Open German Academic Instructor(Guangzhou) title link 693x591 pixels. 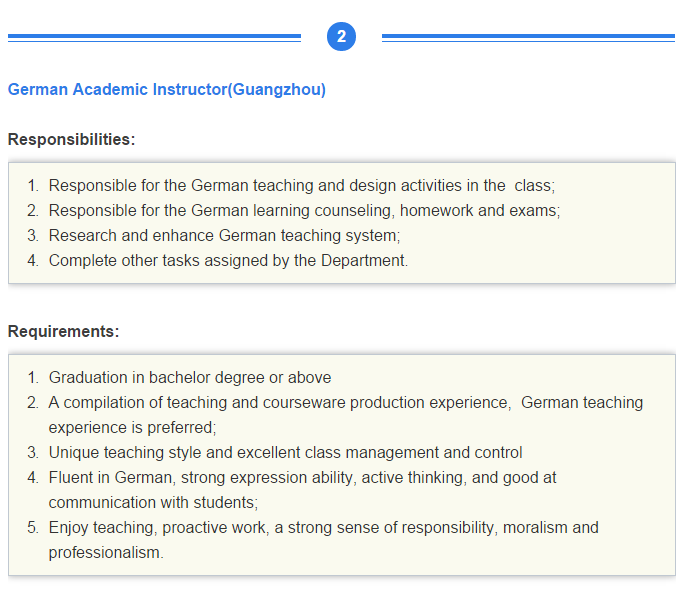click(167, 90)
